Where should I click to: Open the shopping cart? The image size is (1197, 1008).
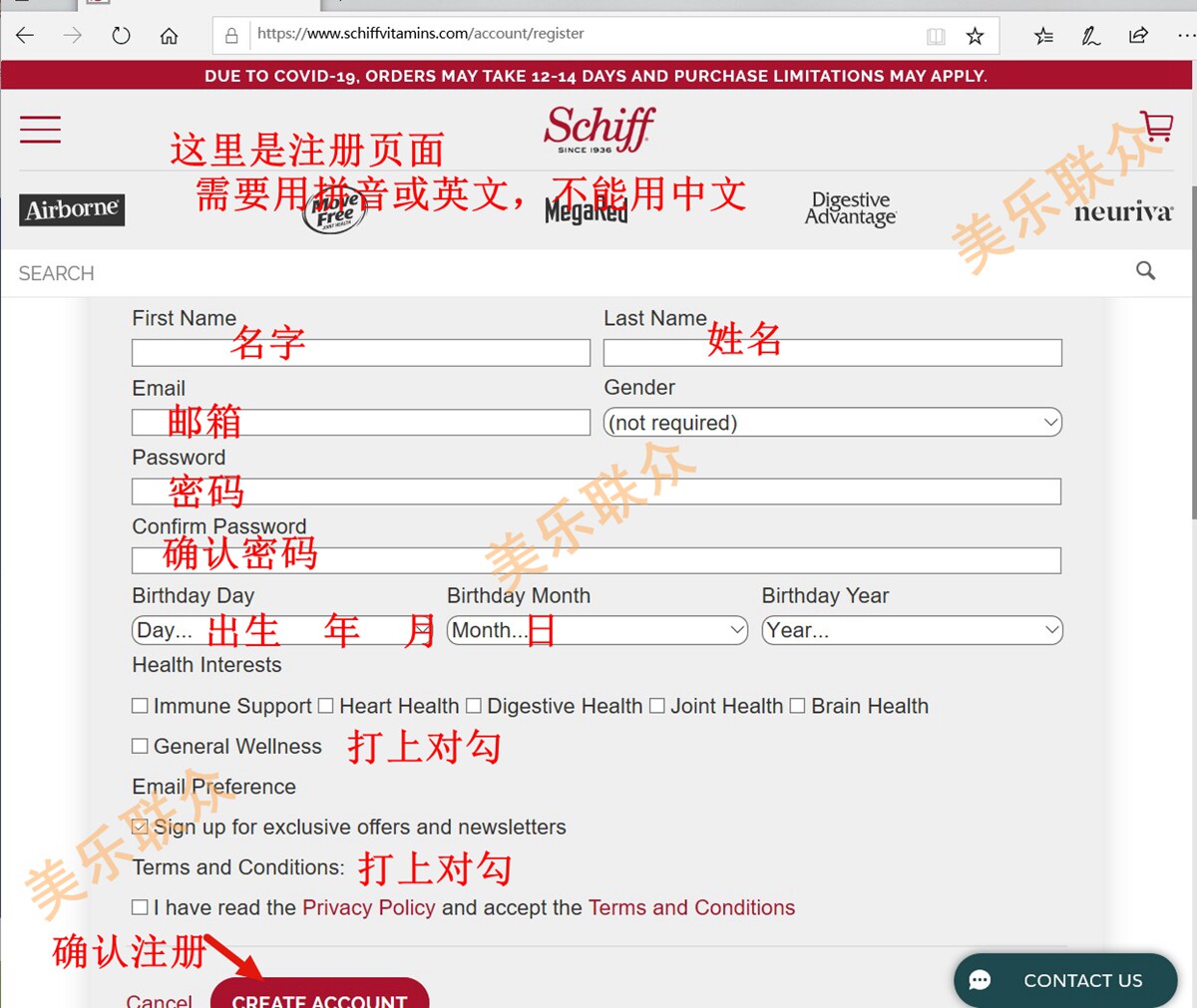[1157, 127]
